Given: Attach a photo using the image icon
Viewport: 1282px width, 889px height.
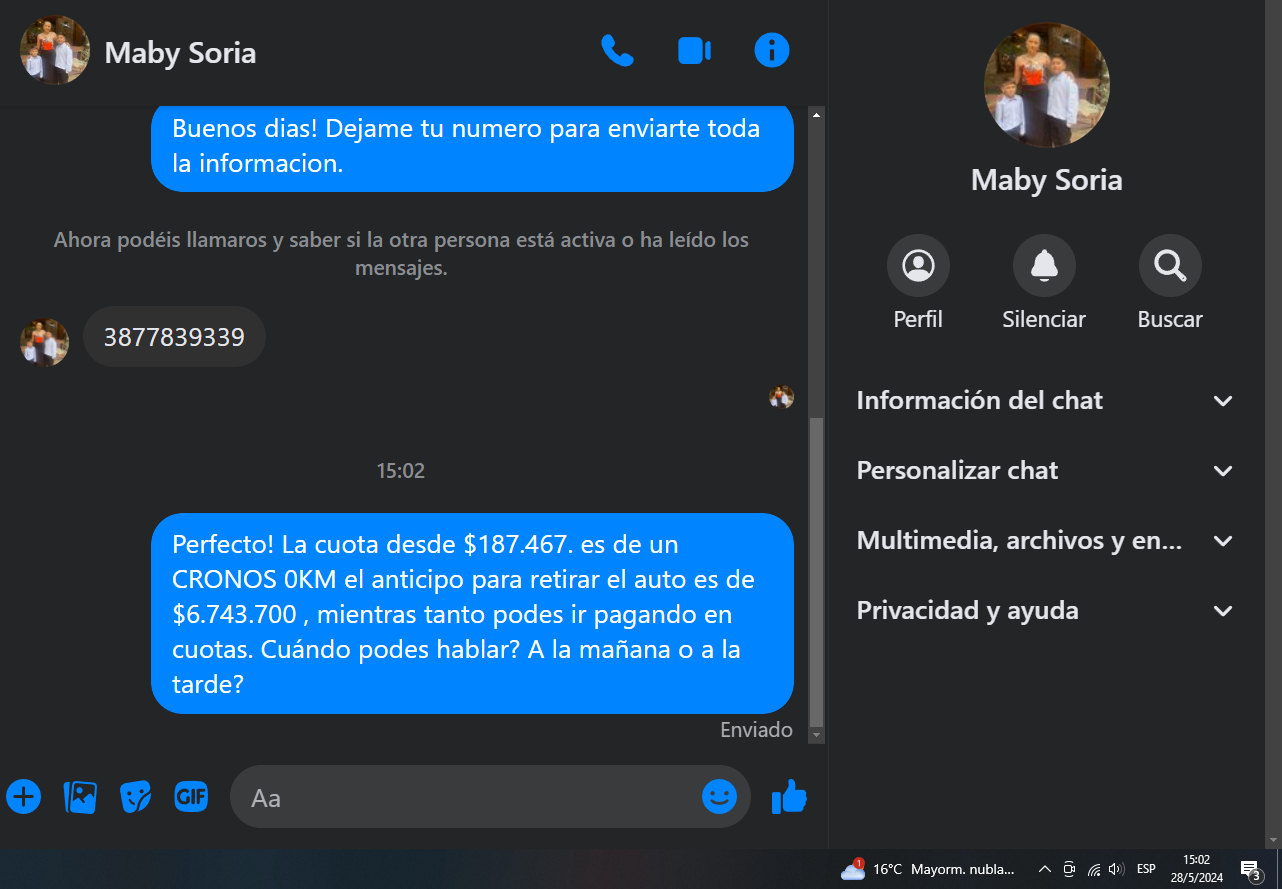Looking at the screenshot, I should pos(80,797).
